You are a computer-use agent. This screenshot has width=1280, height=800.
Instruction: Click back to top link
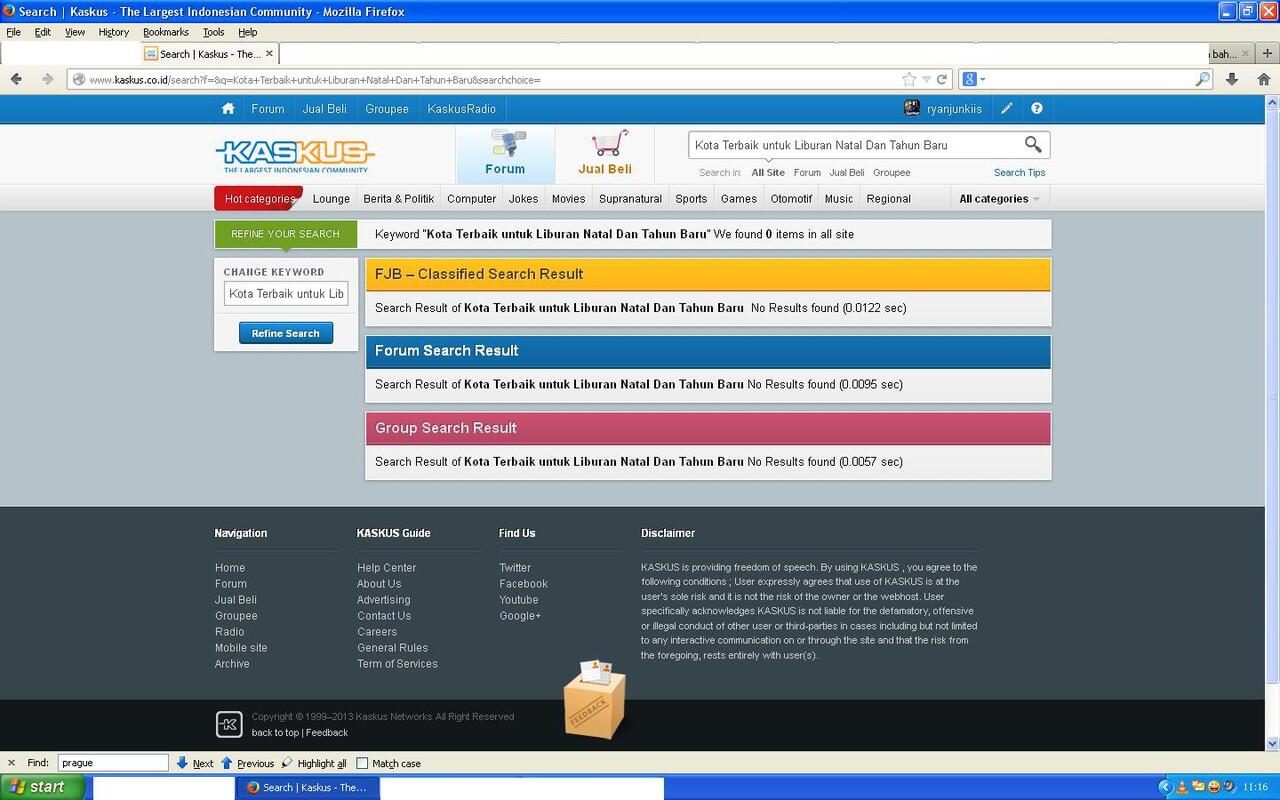tap(275, 733)
